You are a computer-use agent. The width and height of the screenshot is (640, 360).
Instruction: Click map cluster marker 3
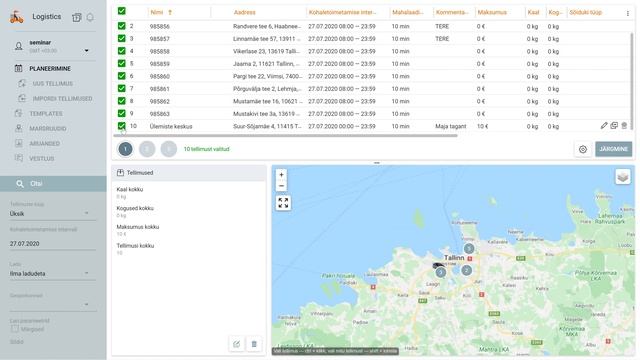tap(440, 272)
